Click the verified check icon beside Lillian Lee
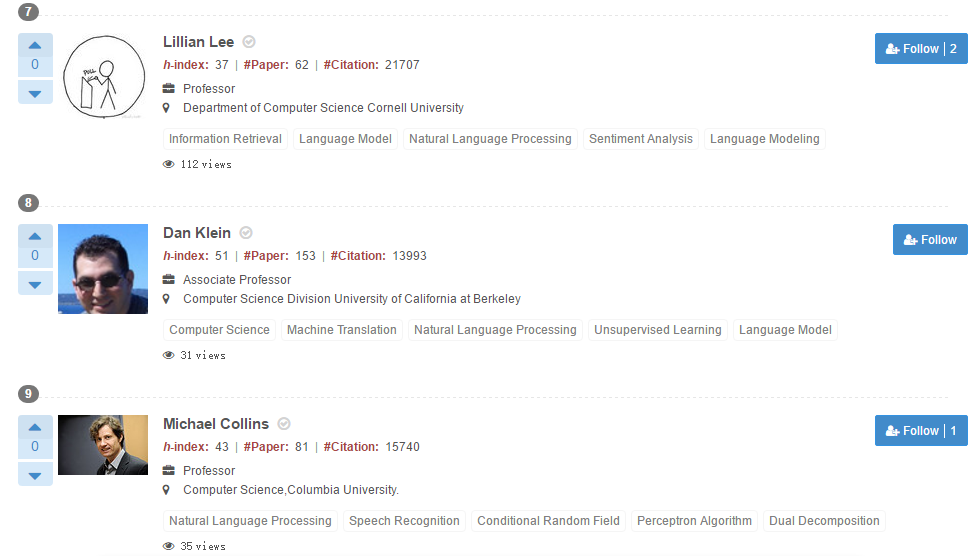The width and height of the screenshot is (980, 556). point(249,42)
